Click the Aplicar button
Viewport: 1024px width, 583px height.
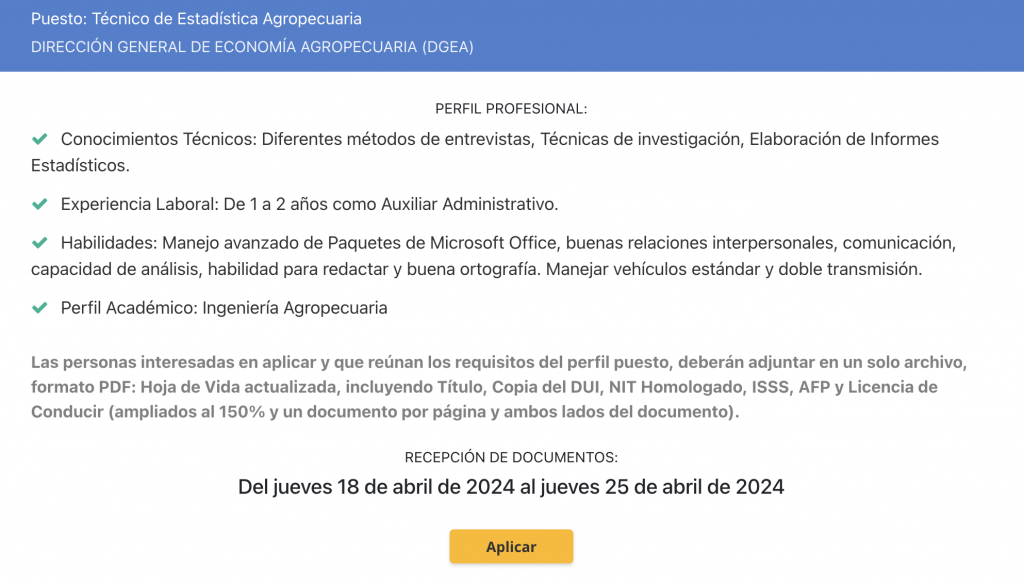pyautogui.click(x=511, y=547)
